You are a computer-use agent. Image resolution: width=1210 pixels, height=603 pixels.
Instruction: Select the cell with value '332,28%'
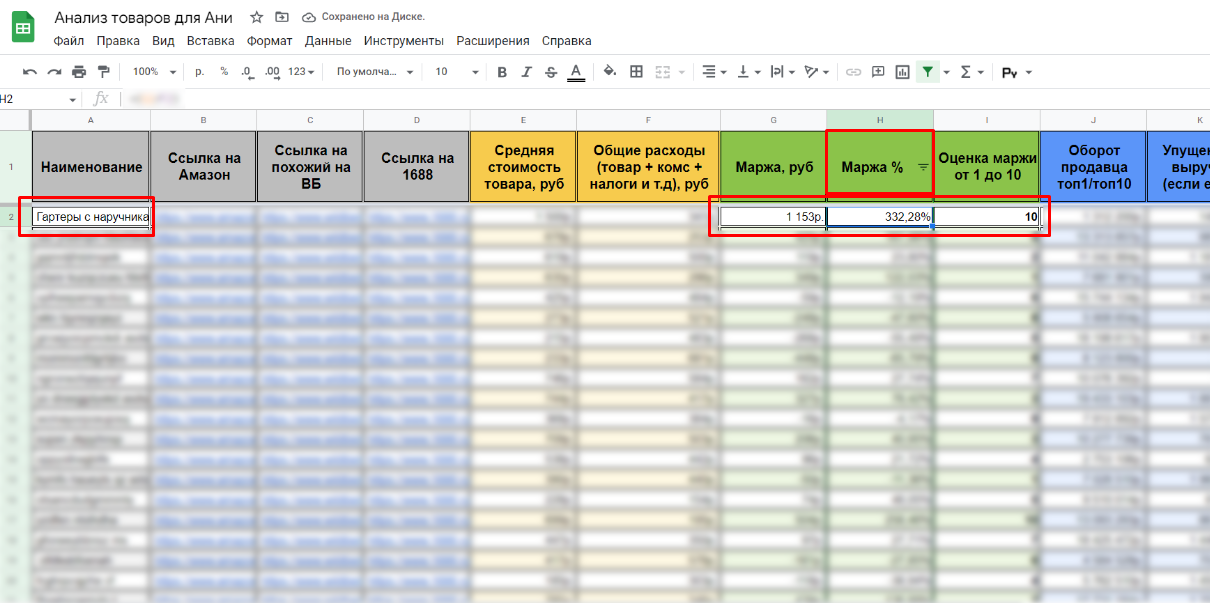pos(880,217)
